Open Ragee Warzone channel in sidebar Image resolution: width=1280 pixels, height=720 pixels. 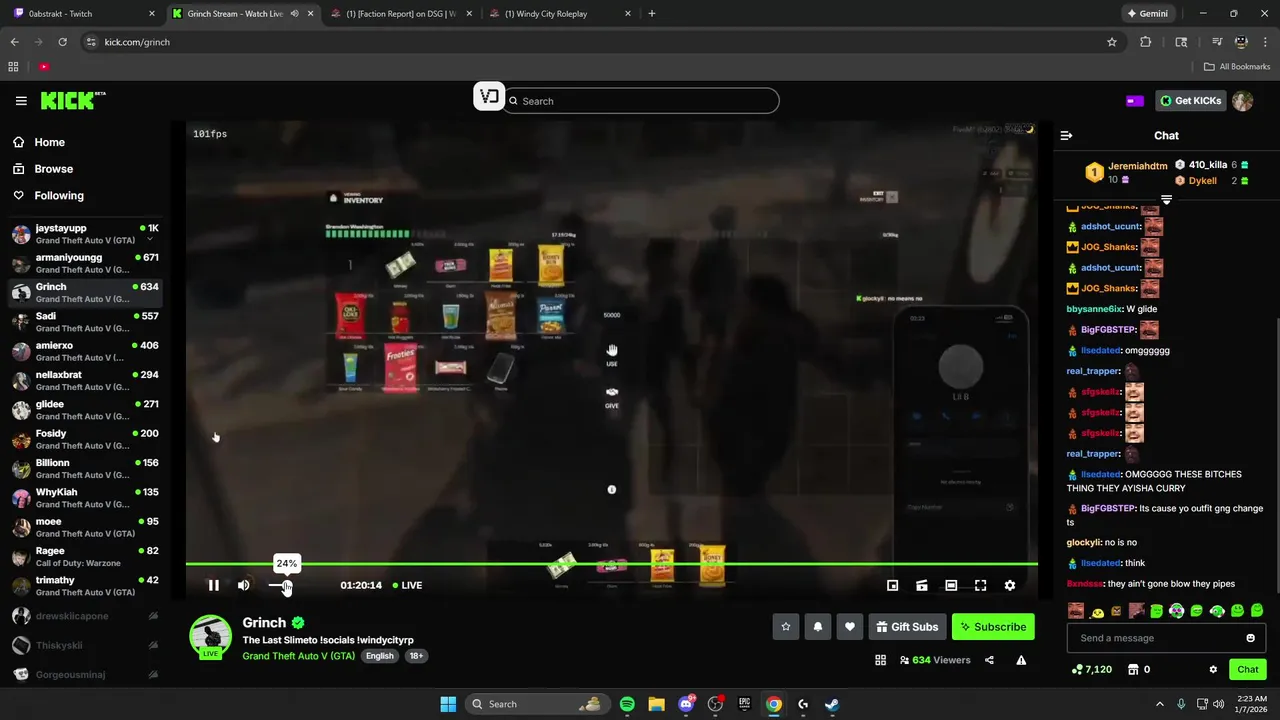[x=85, y=556]
